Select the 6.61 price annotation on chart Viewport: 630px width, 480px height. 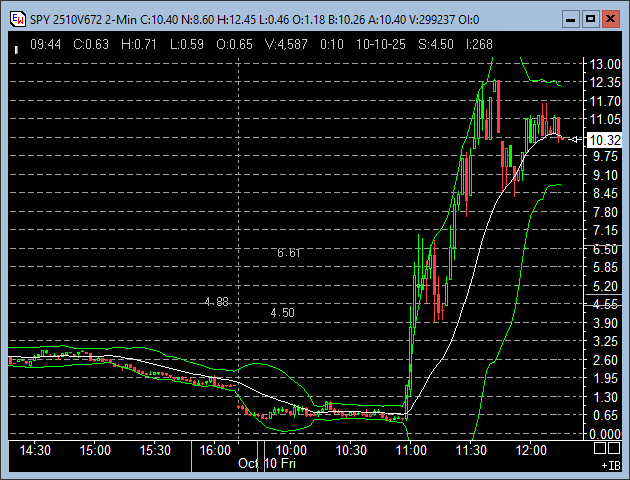tap(289, 254)
